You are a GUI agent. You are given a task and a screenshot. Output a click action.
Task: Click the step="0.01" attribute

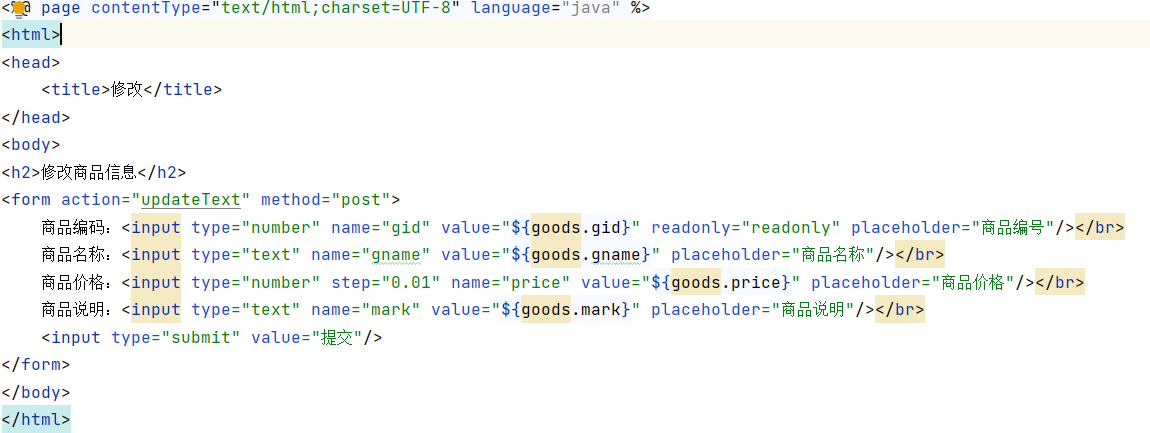click(x=386, y=283)
